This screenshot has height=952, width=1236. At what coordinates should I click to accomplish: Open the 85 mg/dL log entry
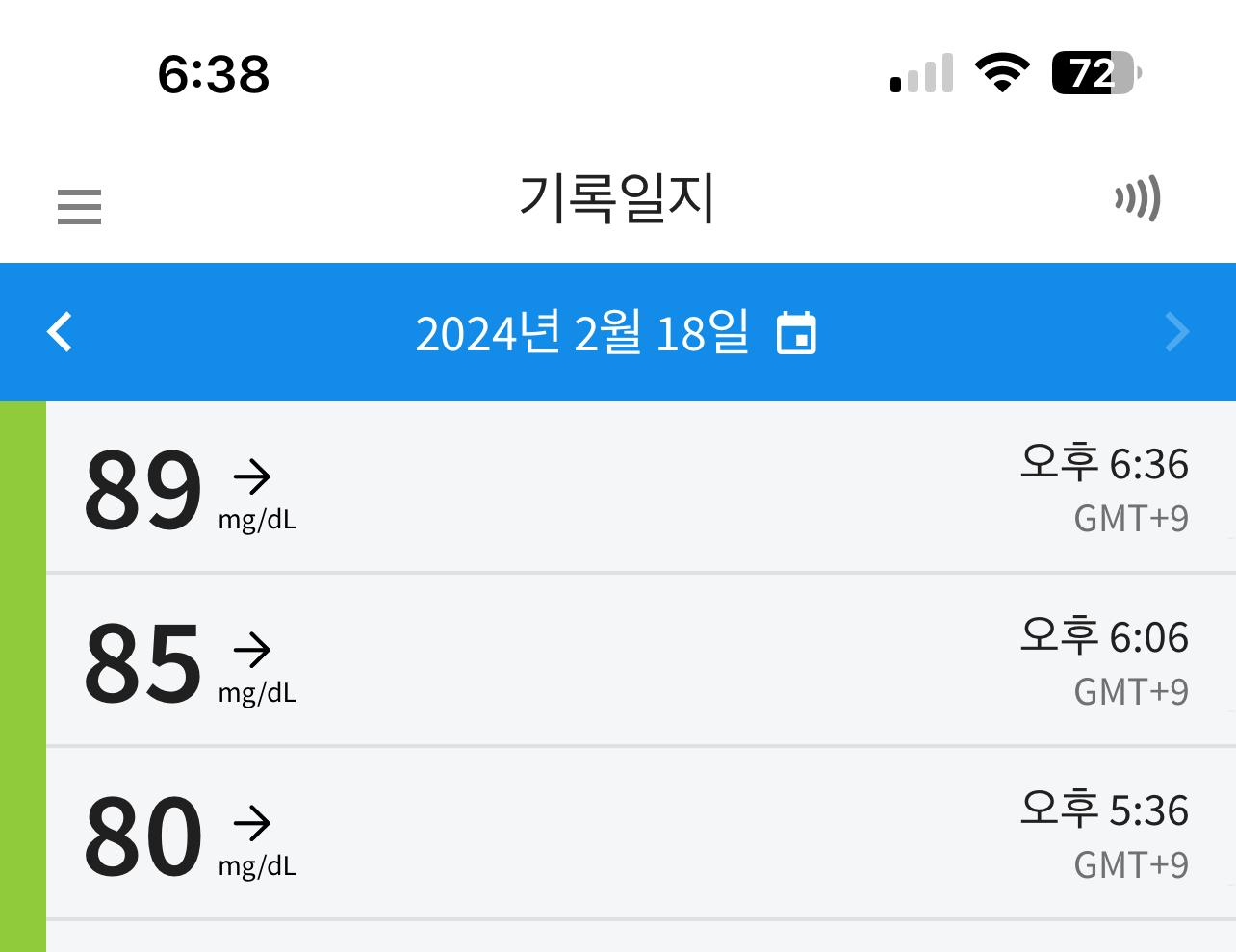641,660
